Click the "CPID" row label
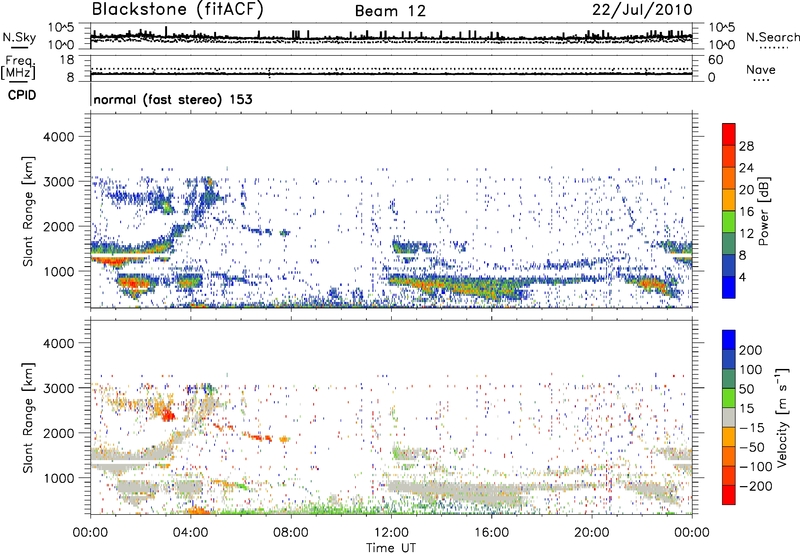 point(22,95)
